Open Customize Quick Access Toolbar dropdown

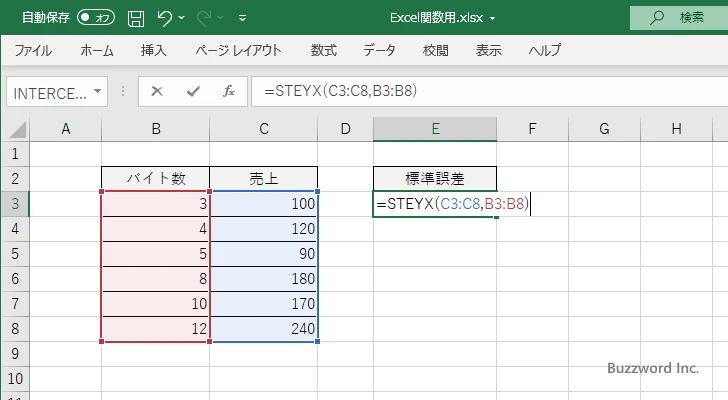(x=242, y=18)
